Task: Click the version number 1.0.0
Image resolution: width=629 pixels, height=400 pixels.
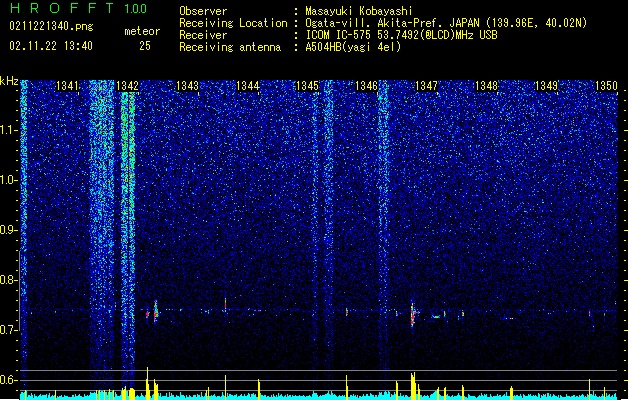Action: [135, 8]
